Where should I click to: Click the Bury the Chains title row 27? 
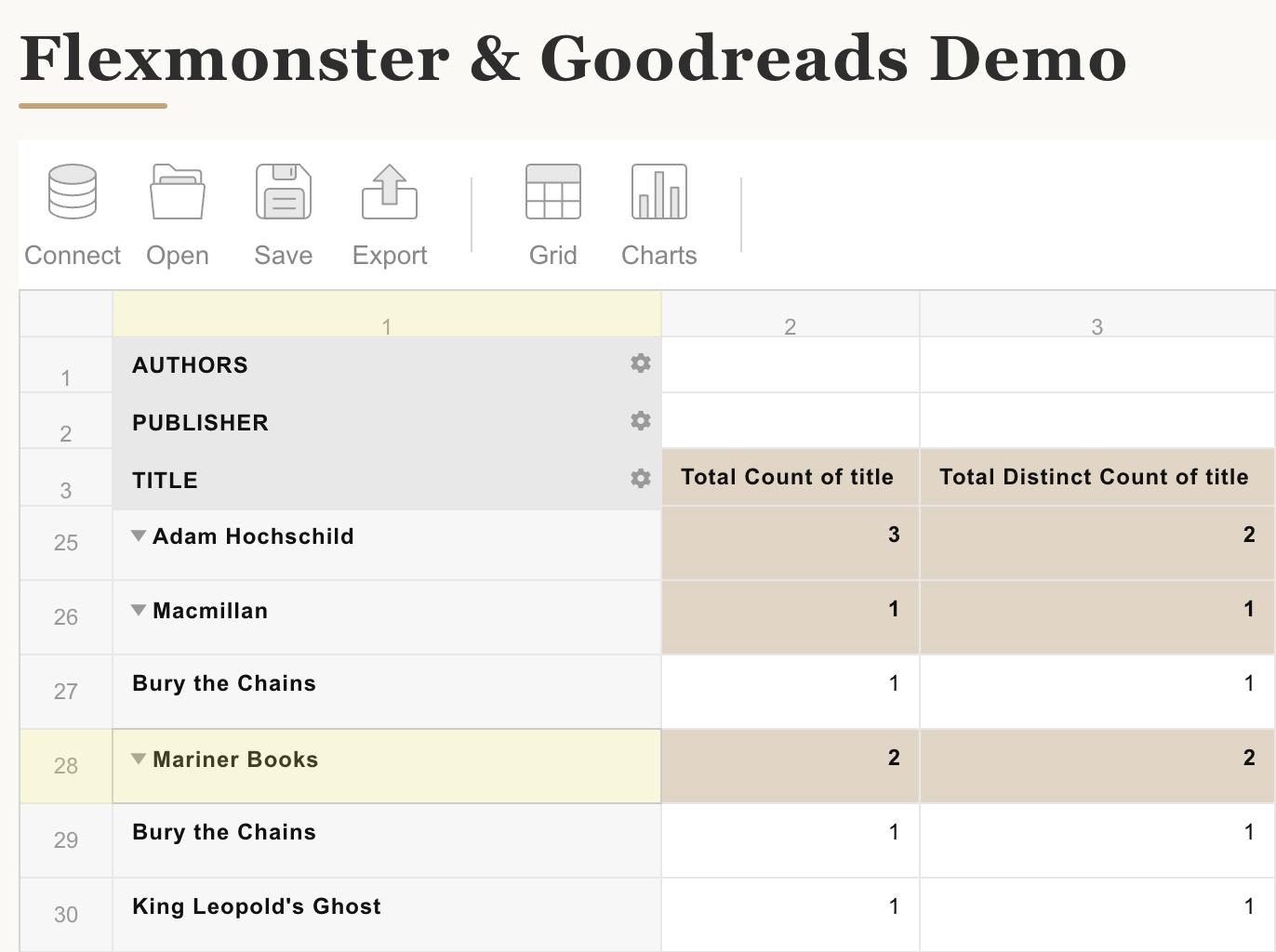click(223, 682)
